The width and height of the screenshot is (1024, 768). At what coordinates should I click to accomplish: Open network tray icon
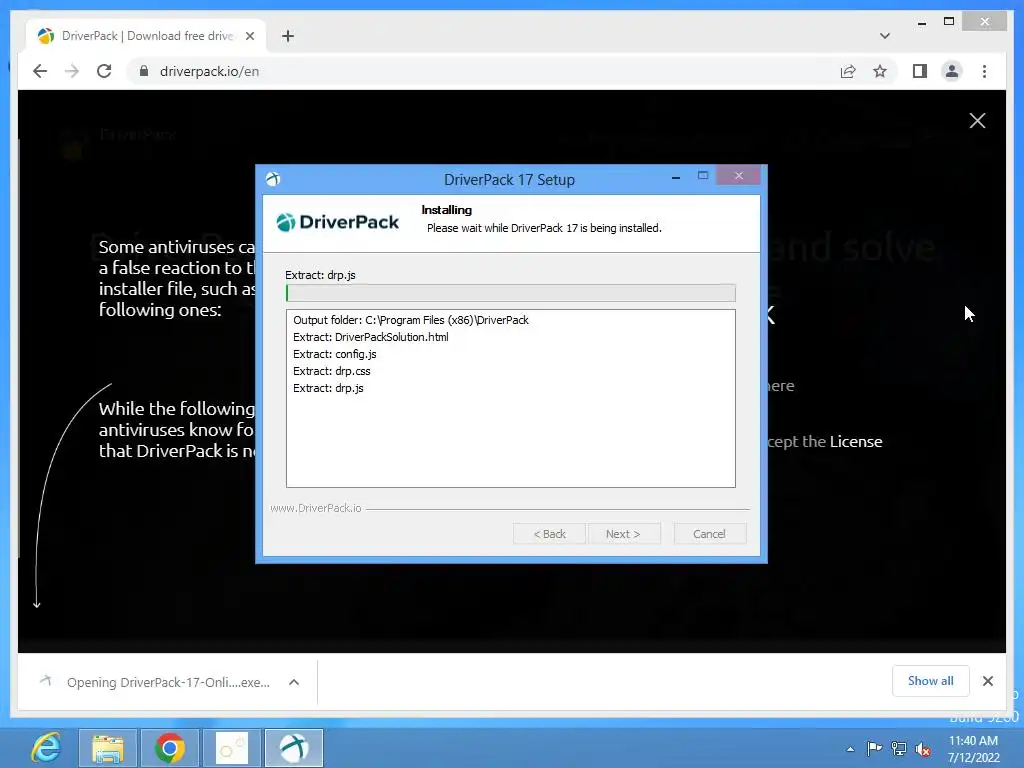(899, 748)
